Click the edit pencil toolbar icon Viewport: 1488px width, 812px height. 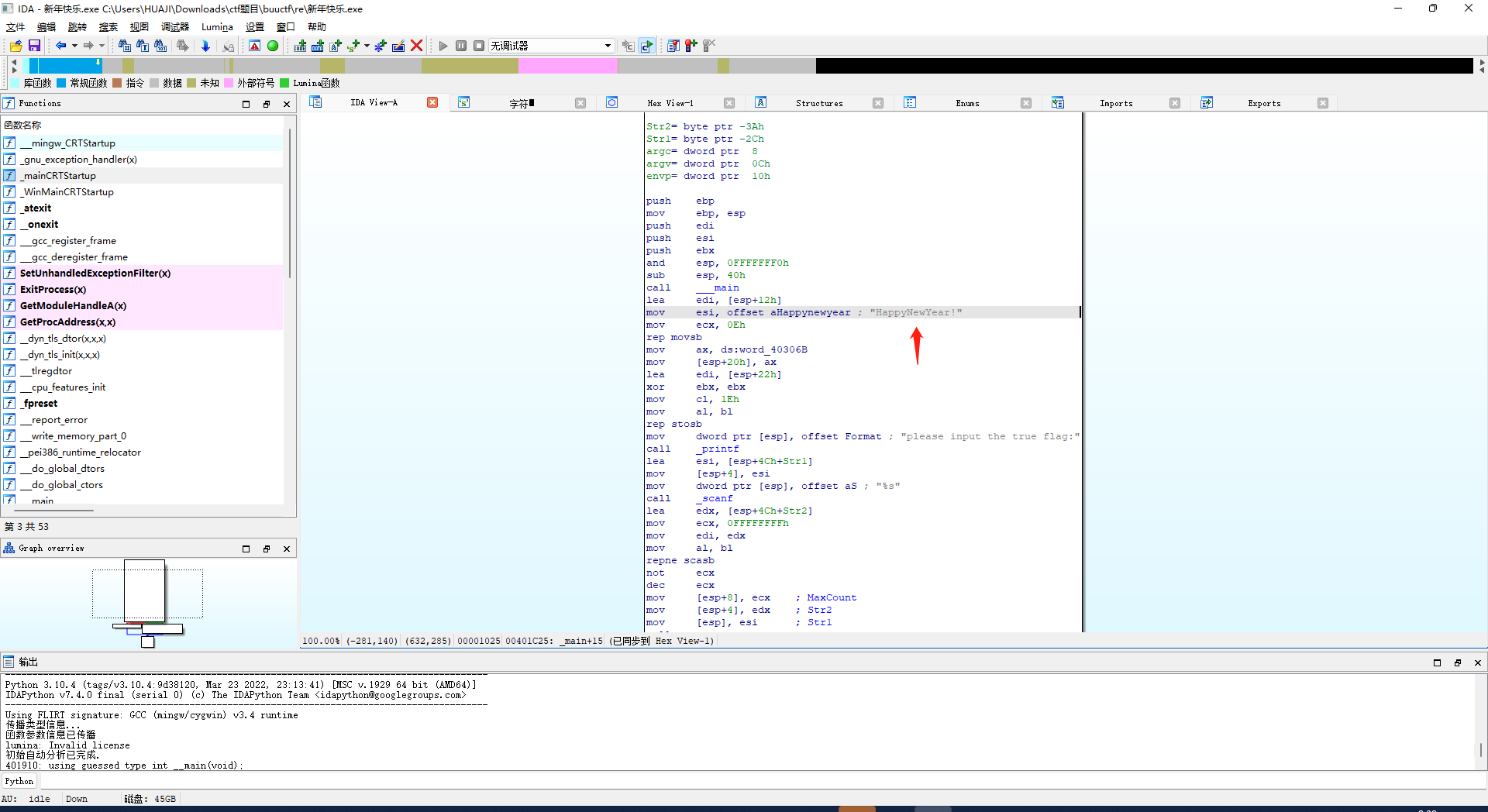(398, 46)
